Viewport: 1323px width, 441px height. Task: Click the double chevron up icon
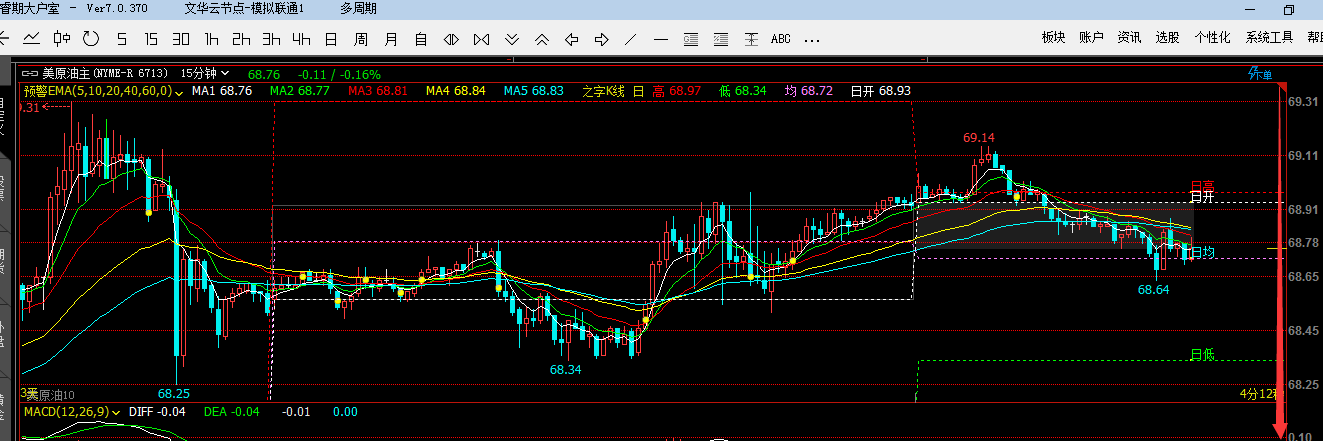click(542, 39)
